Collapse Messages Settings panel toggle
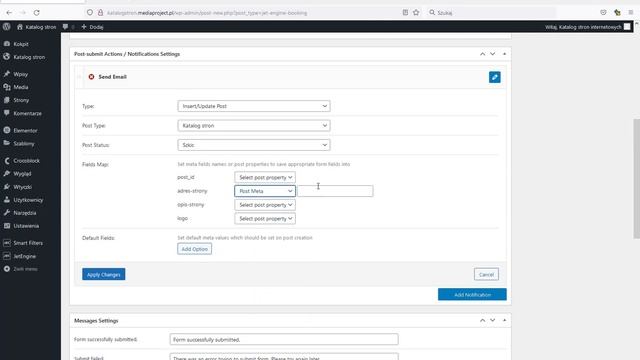Viewport: 640px width, 360px height. (504, 320)
